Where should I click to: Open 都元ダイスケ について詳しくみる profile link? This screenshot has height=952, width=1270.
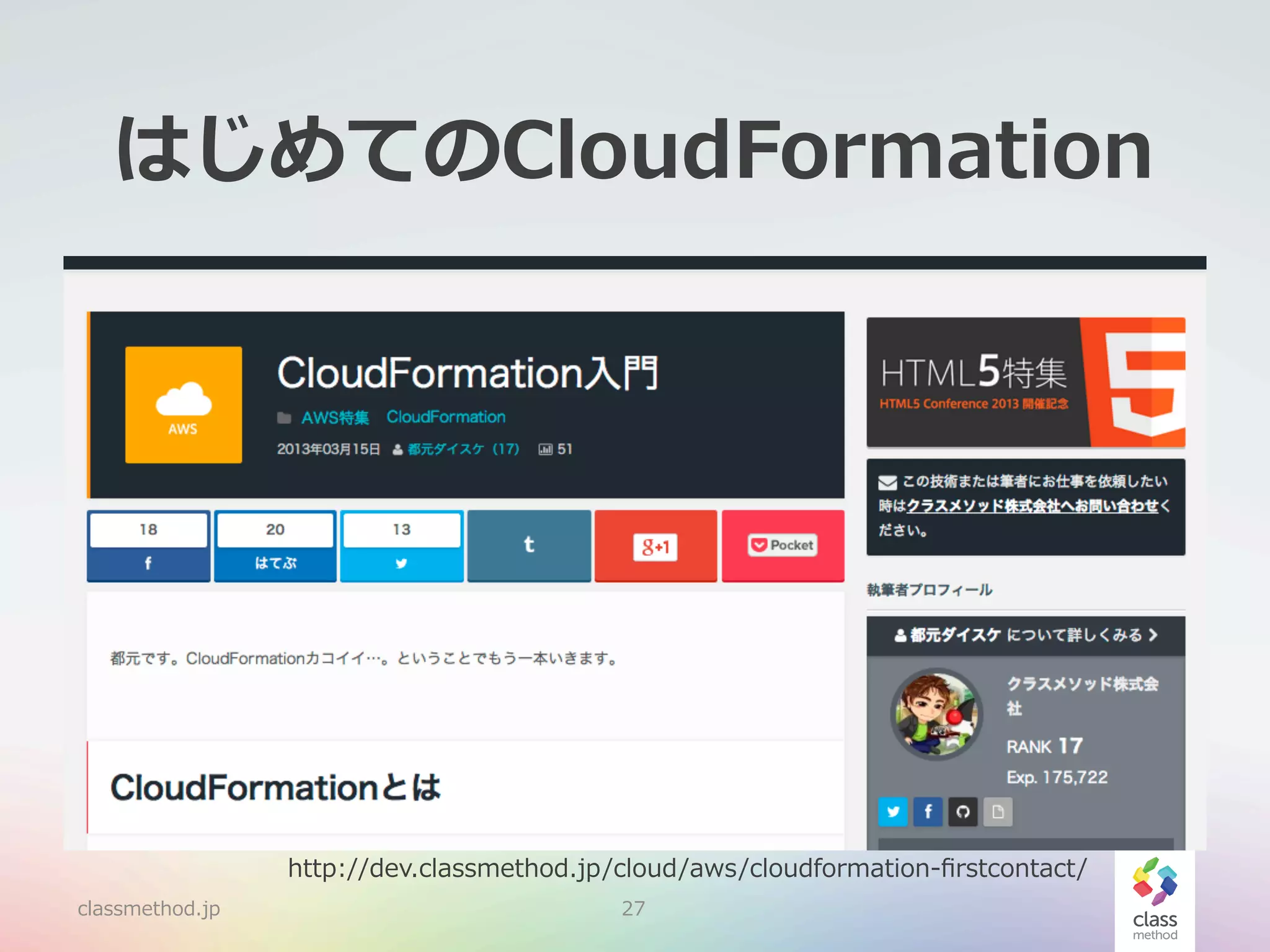pyautogui.click(x=1026, y=635)
